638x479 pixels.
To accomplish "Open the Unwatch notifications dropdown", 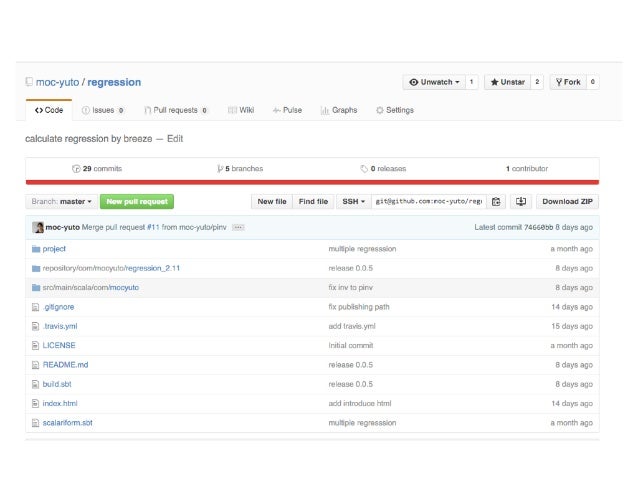I will coord(433,82).
